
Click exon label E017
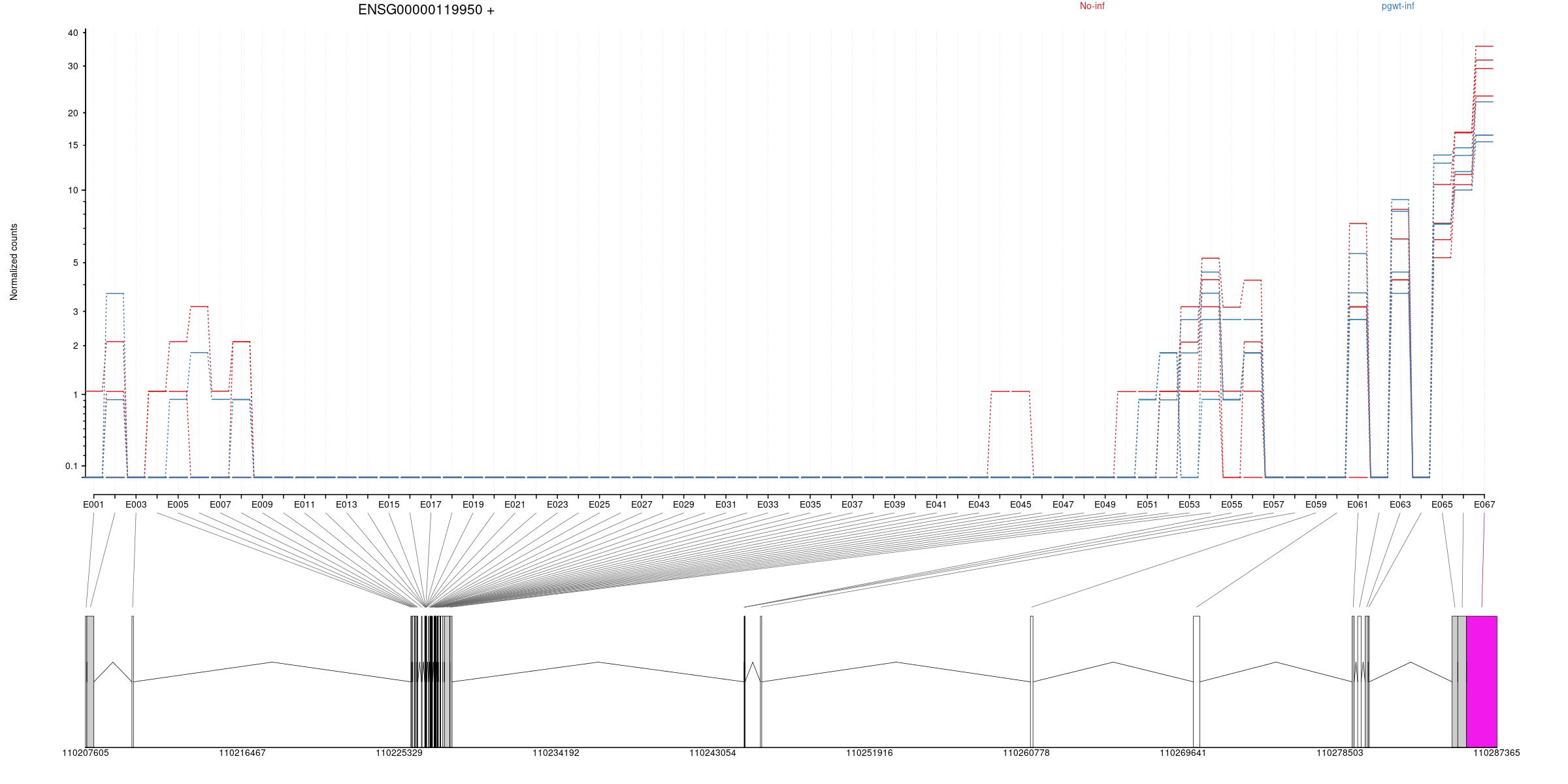click(431, 504)
